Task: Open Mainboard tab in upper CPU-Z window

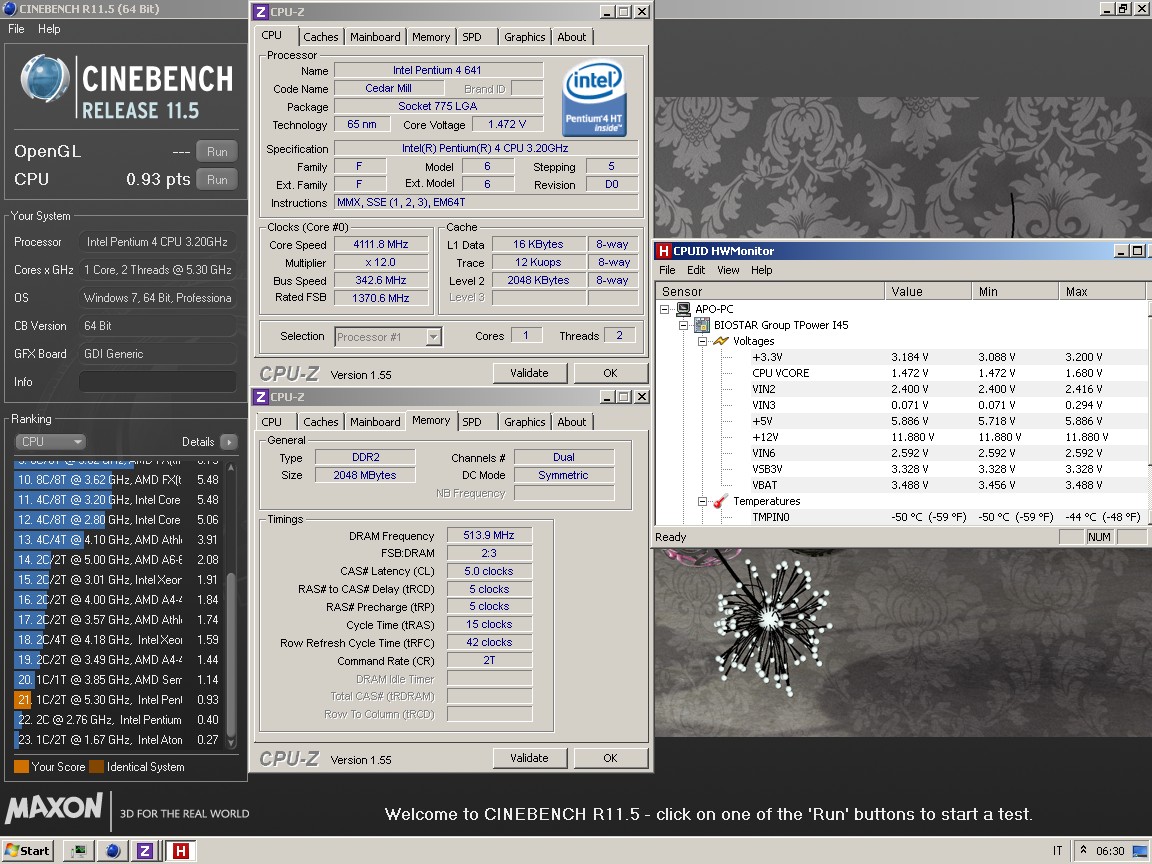Action: 375,37
